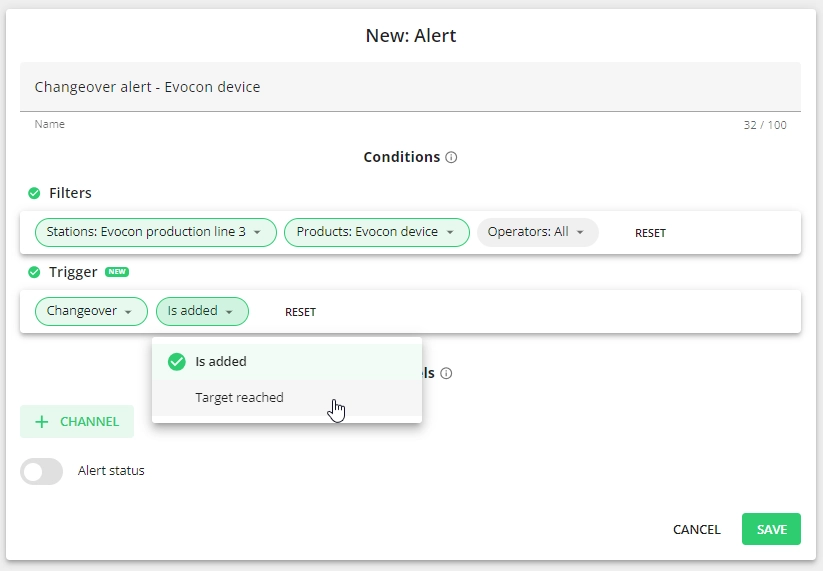Open the Products: Evocon device dropdown
823x571 pixels.
(x=377, y=232)
